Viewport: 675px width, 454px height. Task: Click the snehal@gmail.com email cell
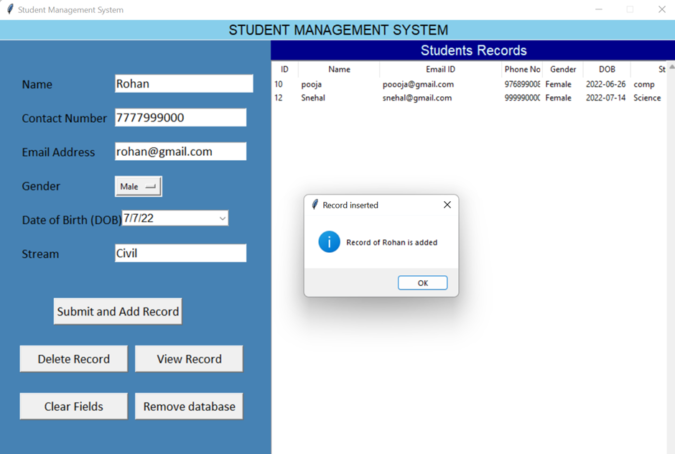click(x=417, y=98)
